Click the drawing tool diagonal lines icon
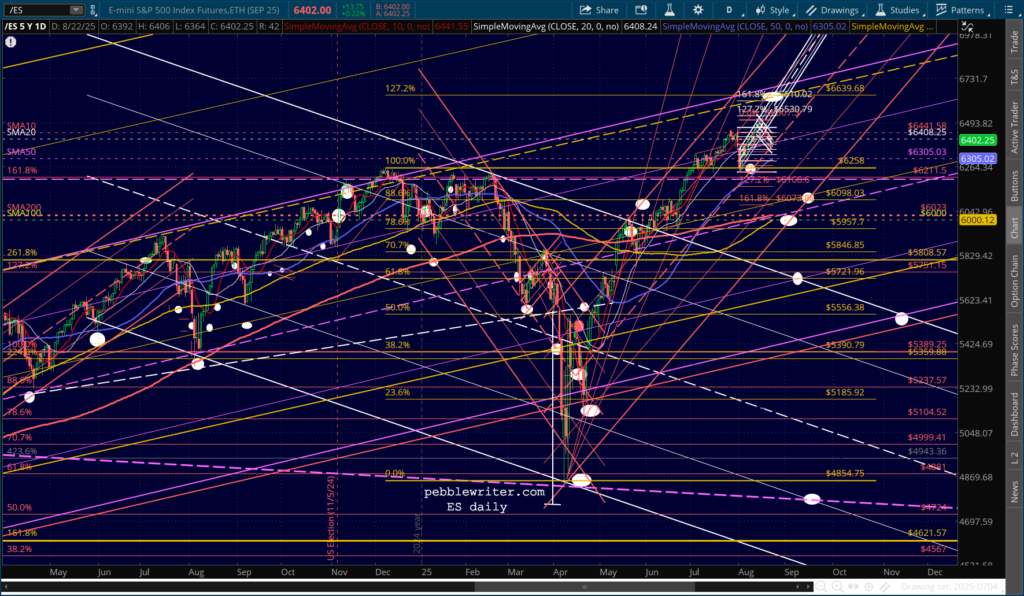 point(884,587)
